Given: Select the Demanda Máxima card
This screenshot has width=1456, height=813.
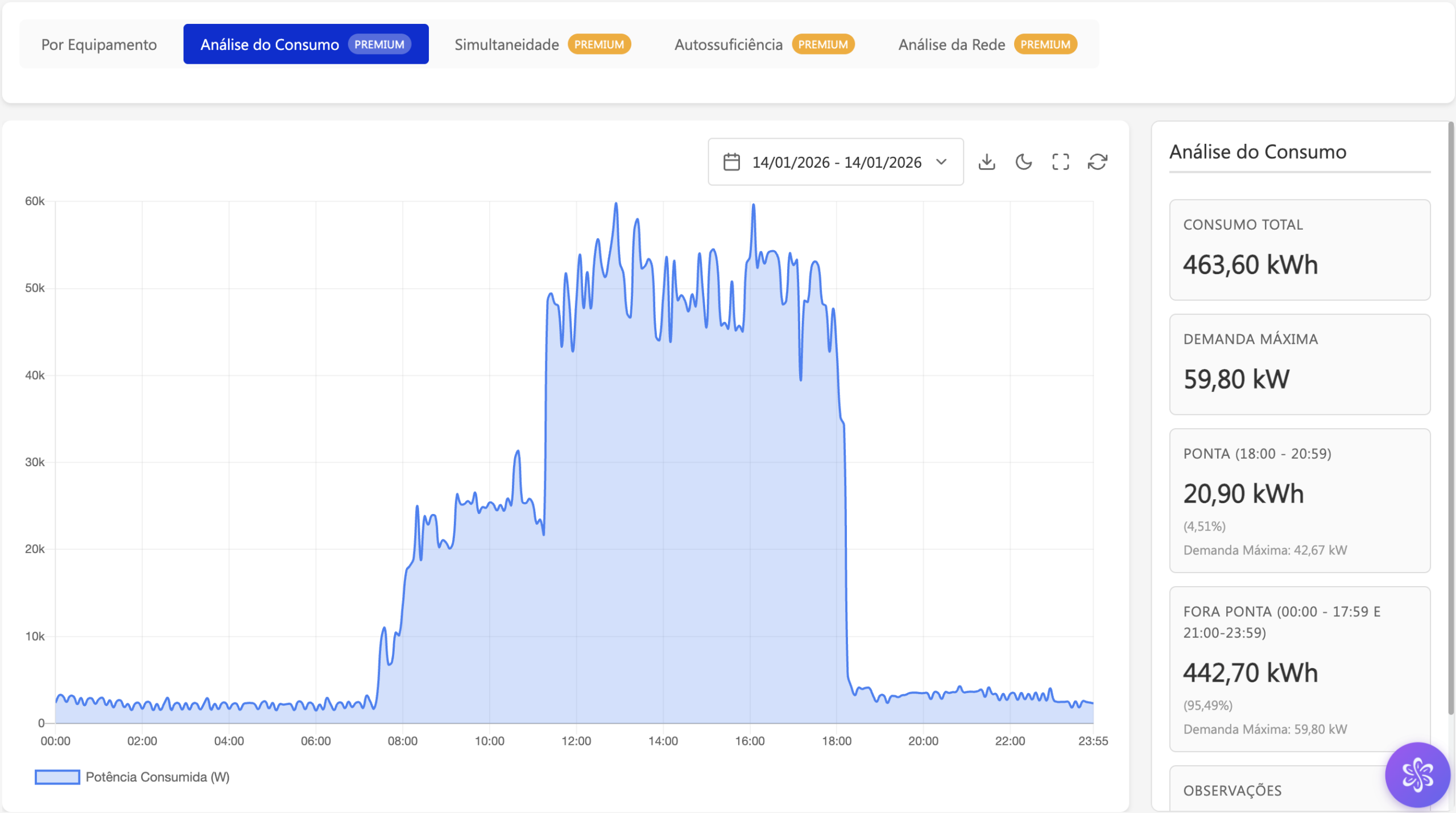Looking at the screenshot, I should pos(1300,364).
